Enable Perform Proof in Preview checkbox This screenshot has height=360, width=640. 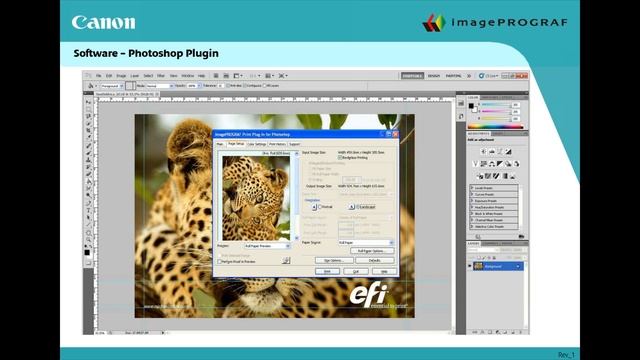[x=220, y=262]
